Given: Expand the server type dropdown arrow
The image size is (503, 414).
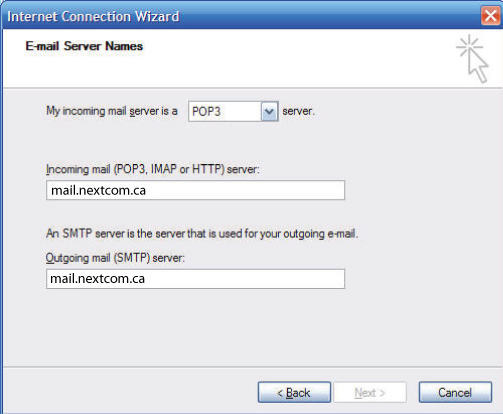Looking at the screenshot, I should [x=269, y=111].
